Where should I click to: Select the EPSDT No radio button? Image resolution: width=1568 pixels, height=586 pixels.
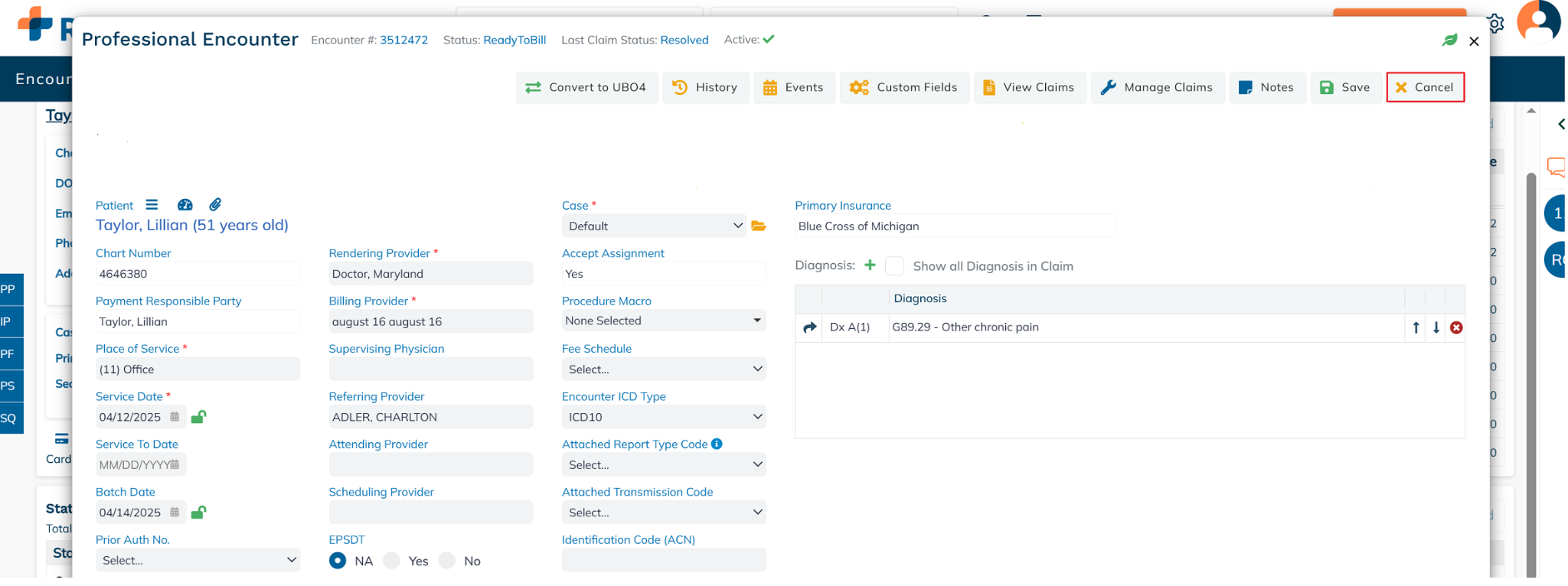click(x=447, y=561)
